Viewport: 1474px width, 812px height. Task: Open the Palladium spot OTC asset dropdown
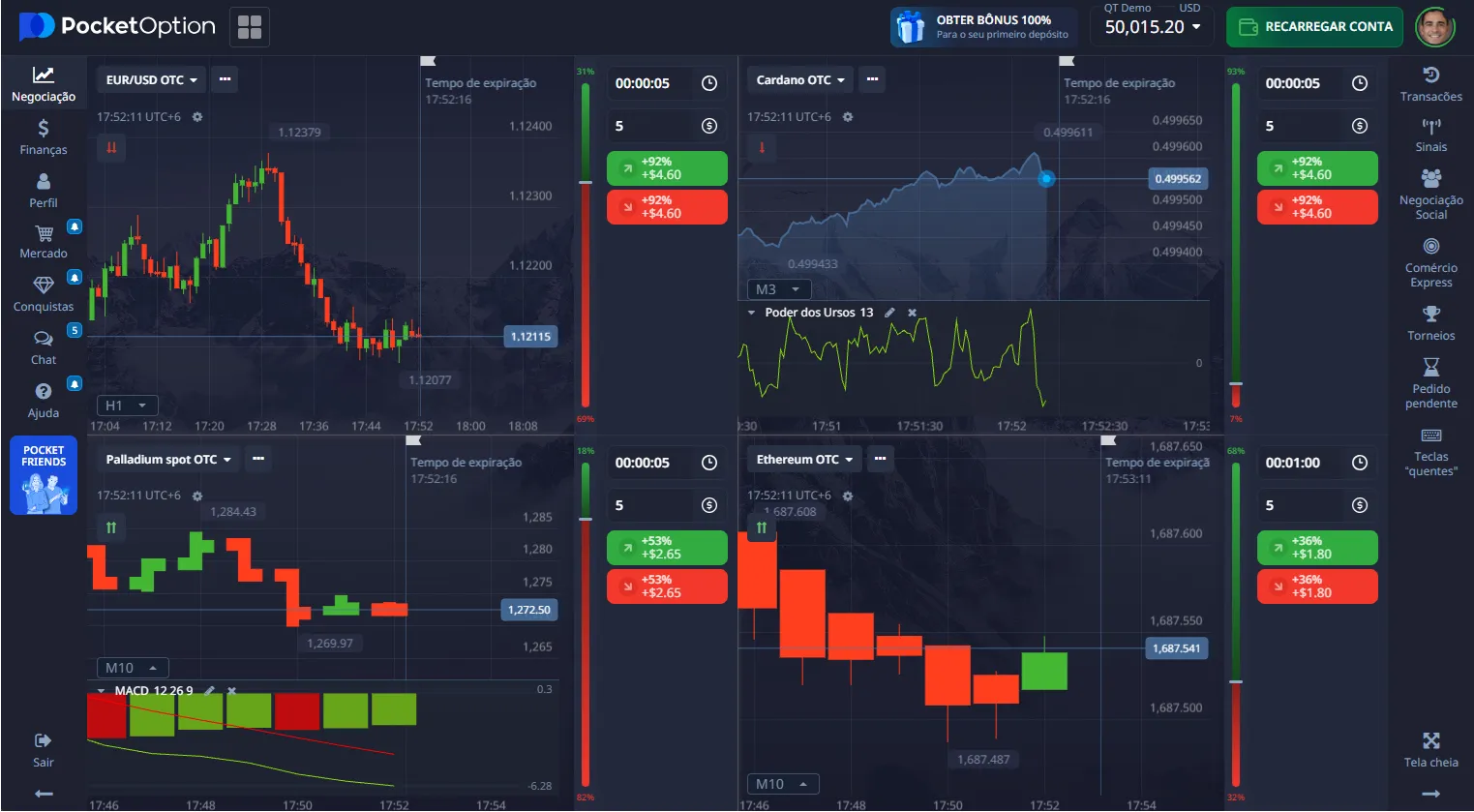tap(167, 460)
